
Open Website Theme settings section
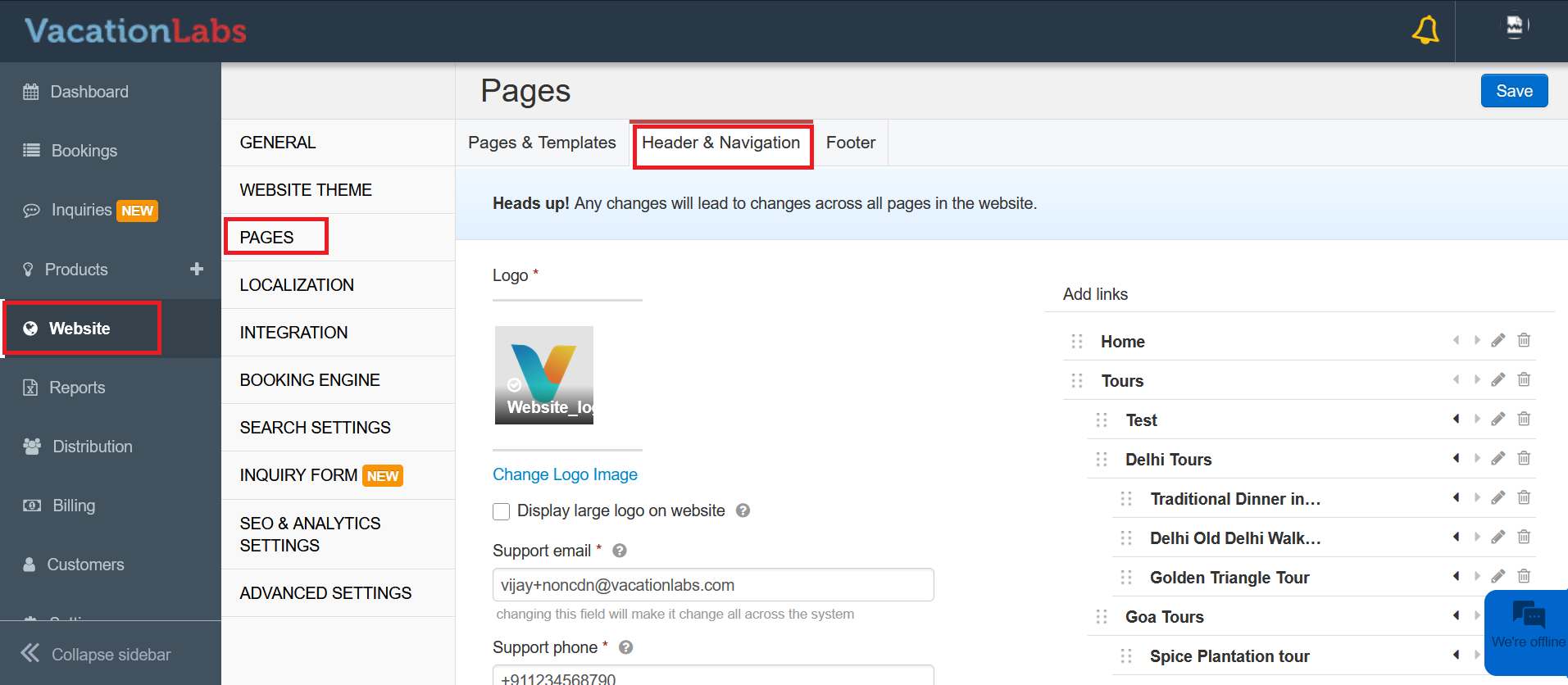tap(306, 190)
